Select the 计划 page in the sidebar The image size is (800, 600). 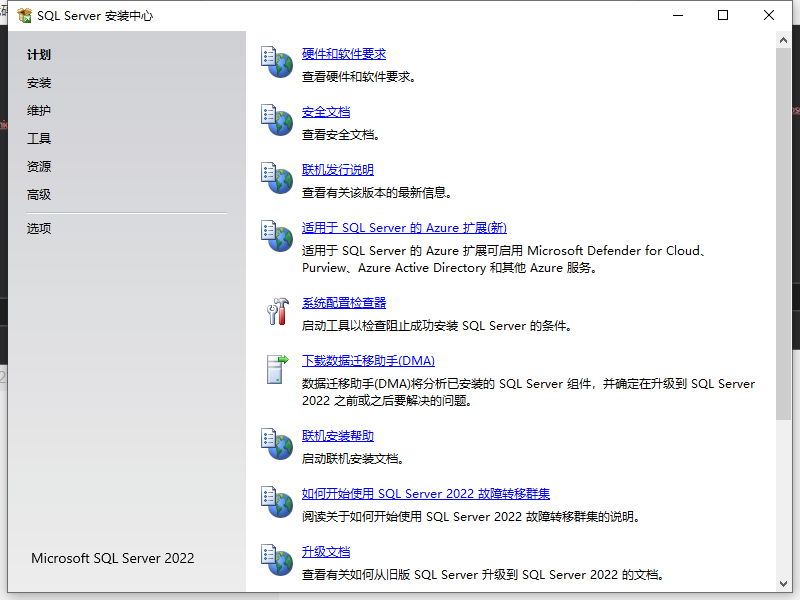coord(39,55)
